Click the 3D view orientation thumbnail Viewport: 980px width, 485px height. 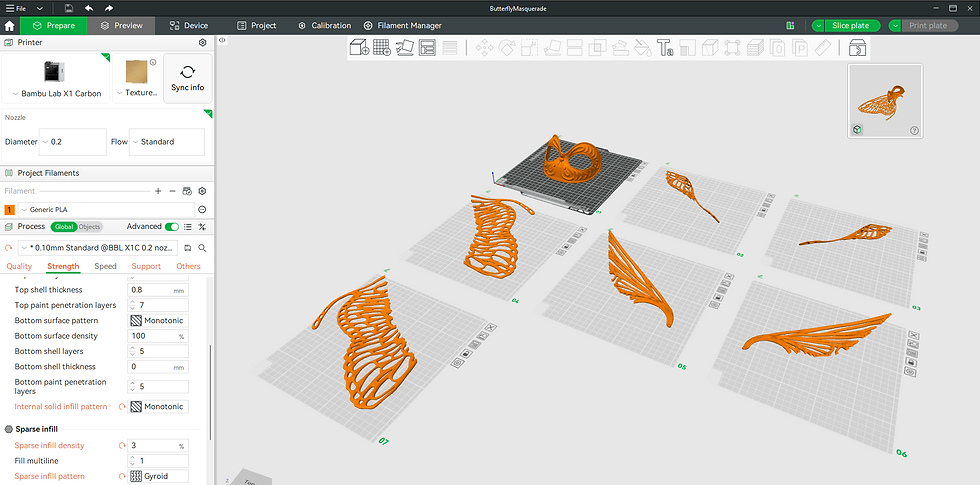(x=885, y=101)
